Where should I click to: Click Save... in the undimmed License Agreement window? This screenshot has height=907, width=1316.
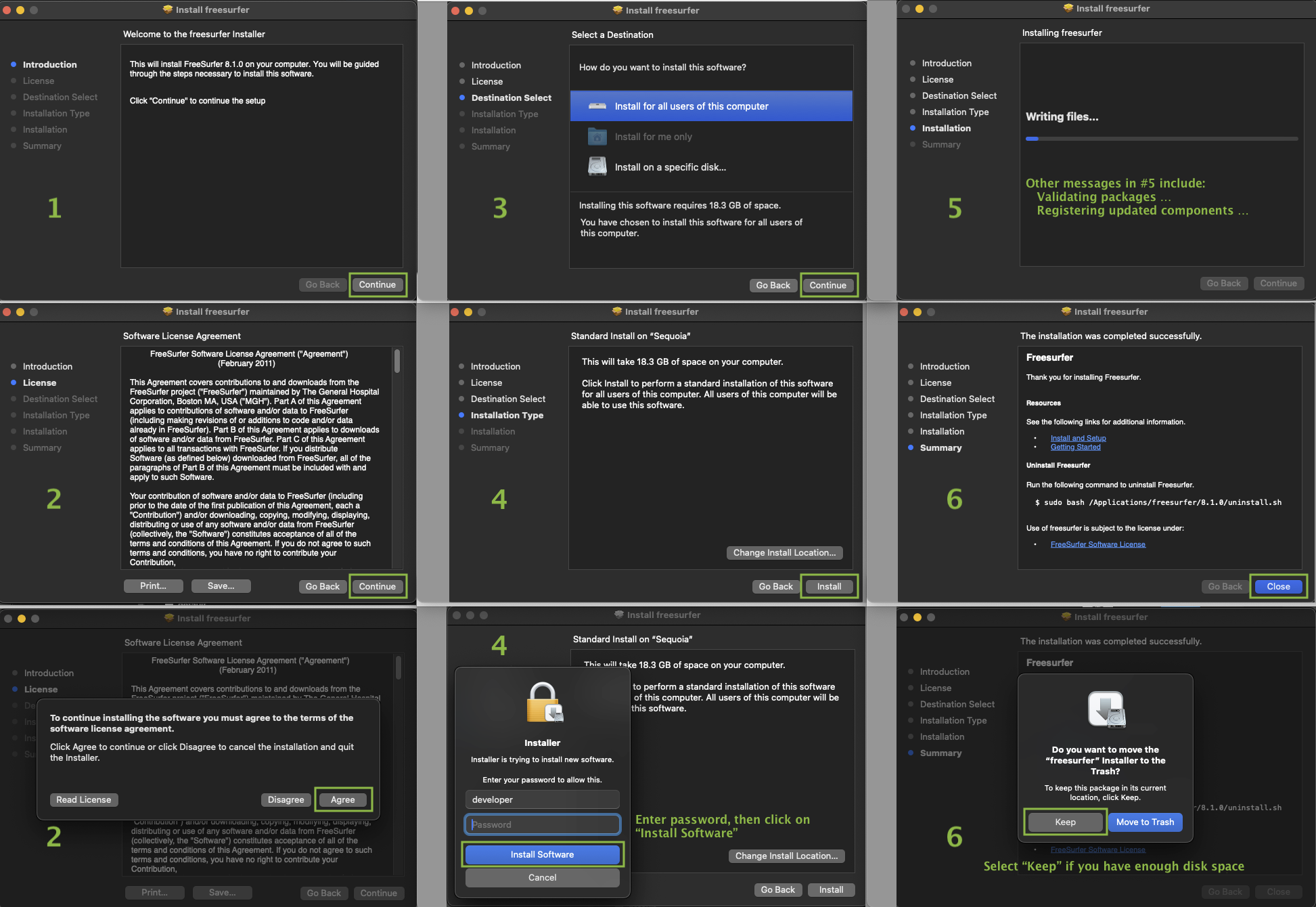click(221, 586)
